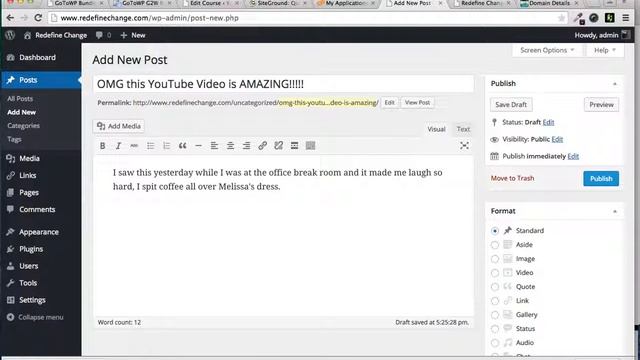Insert horizontal line
Screen dimensions: 640x360
[198, 146]
